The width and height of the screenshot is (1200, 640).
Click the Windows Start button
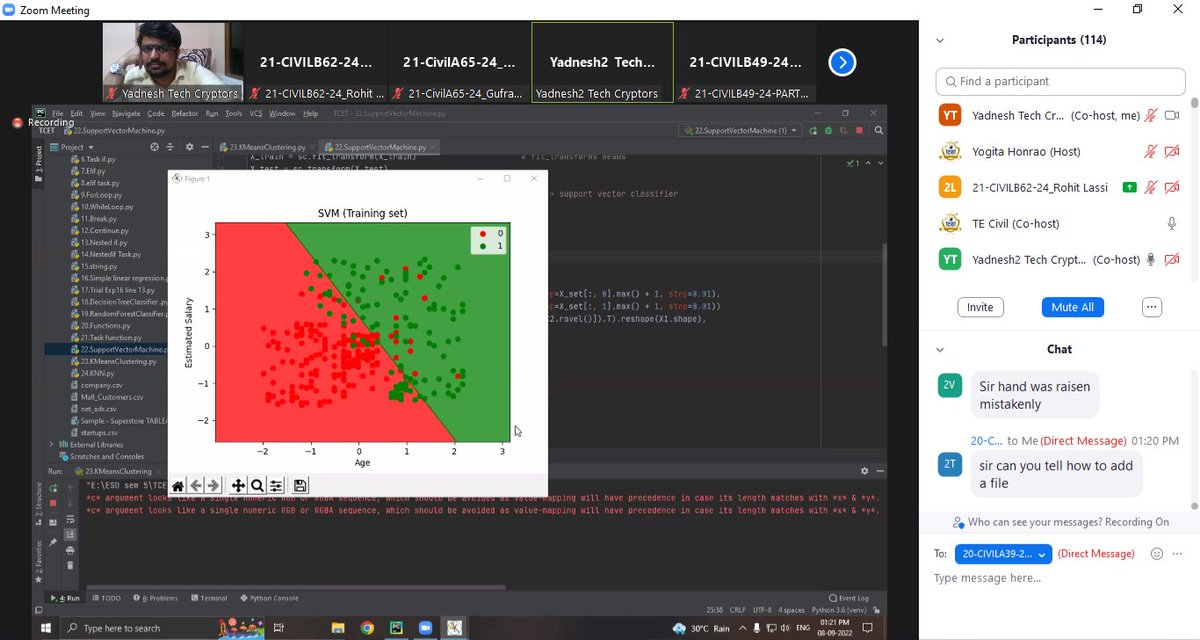[x=46, y=628]
